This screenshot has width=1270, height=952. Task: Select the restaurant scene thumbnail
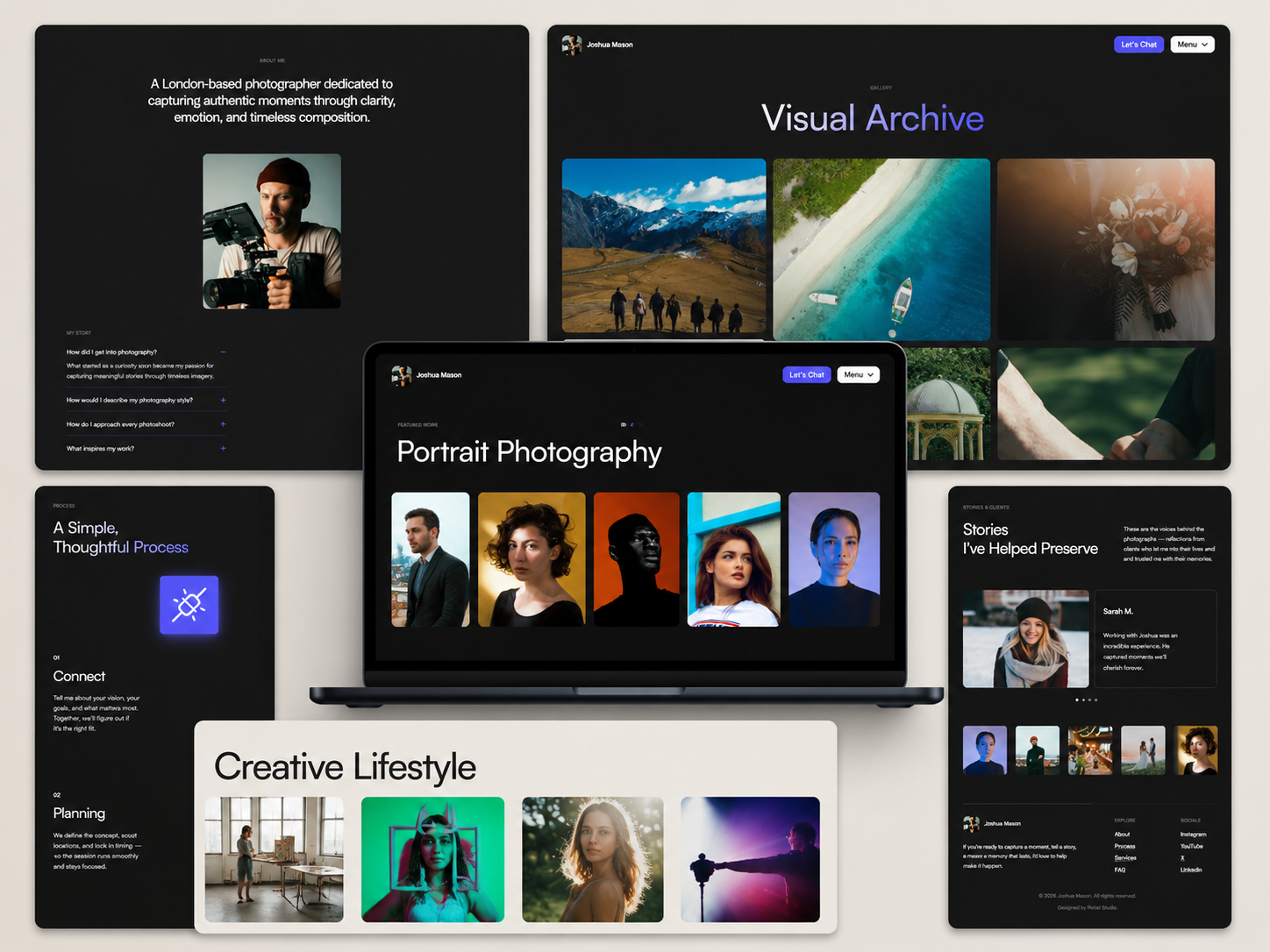tap(1090, 750)
